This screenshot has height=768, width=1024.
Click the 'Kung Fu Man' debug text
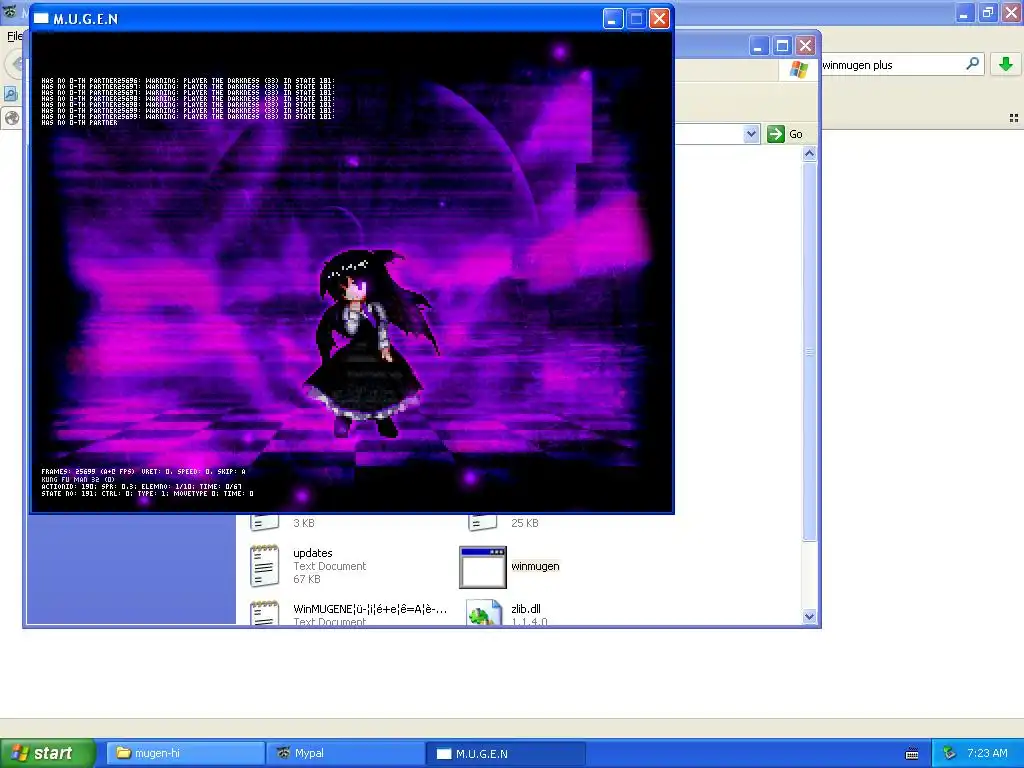[78, 479]
